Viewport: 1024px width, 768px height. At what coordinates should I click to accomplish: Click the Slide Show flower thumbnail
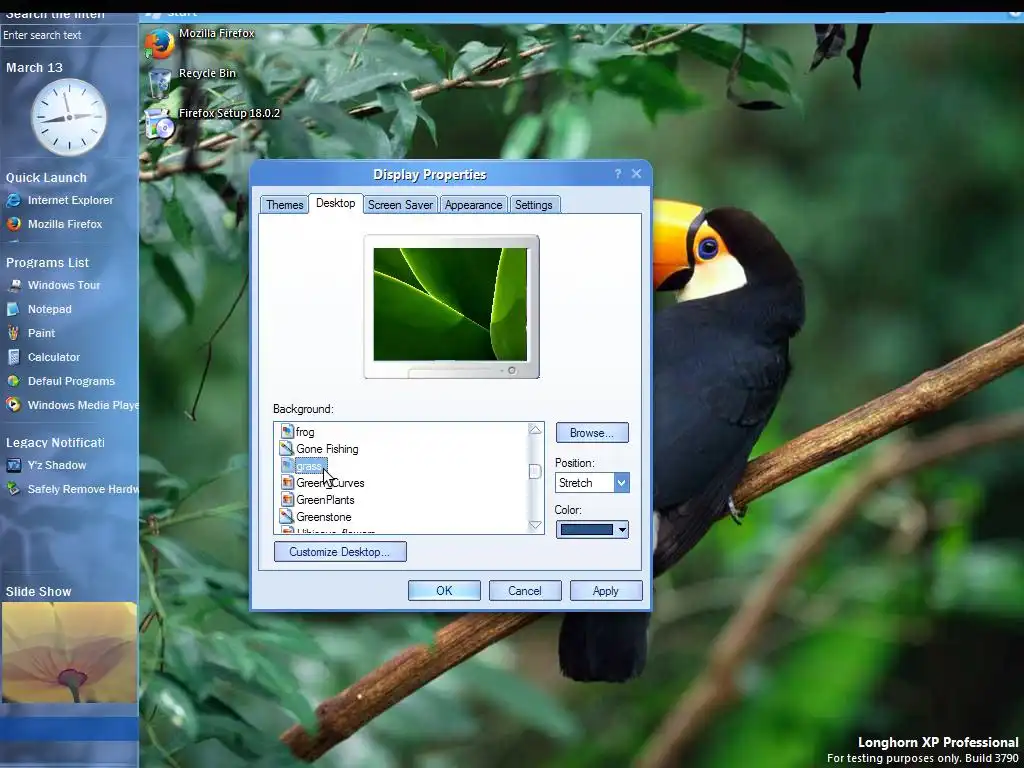[69, 652]
